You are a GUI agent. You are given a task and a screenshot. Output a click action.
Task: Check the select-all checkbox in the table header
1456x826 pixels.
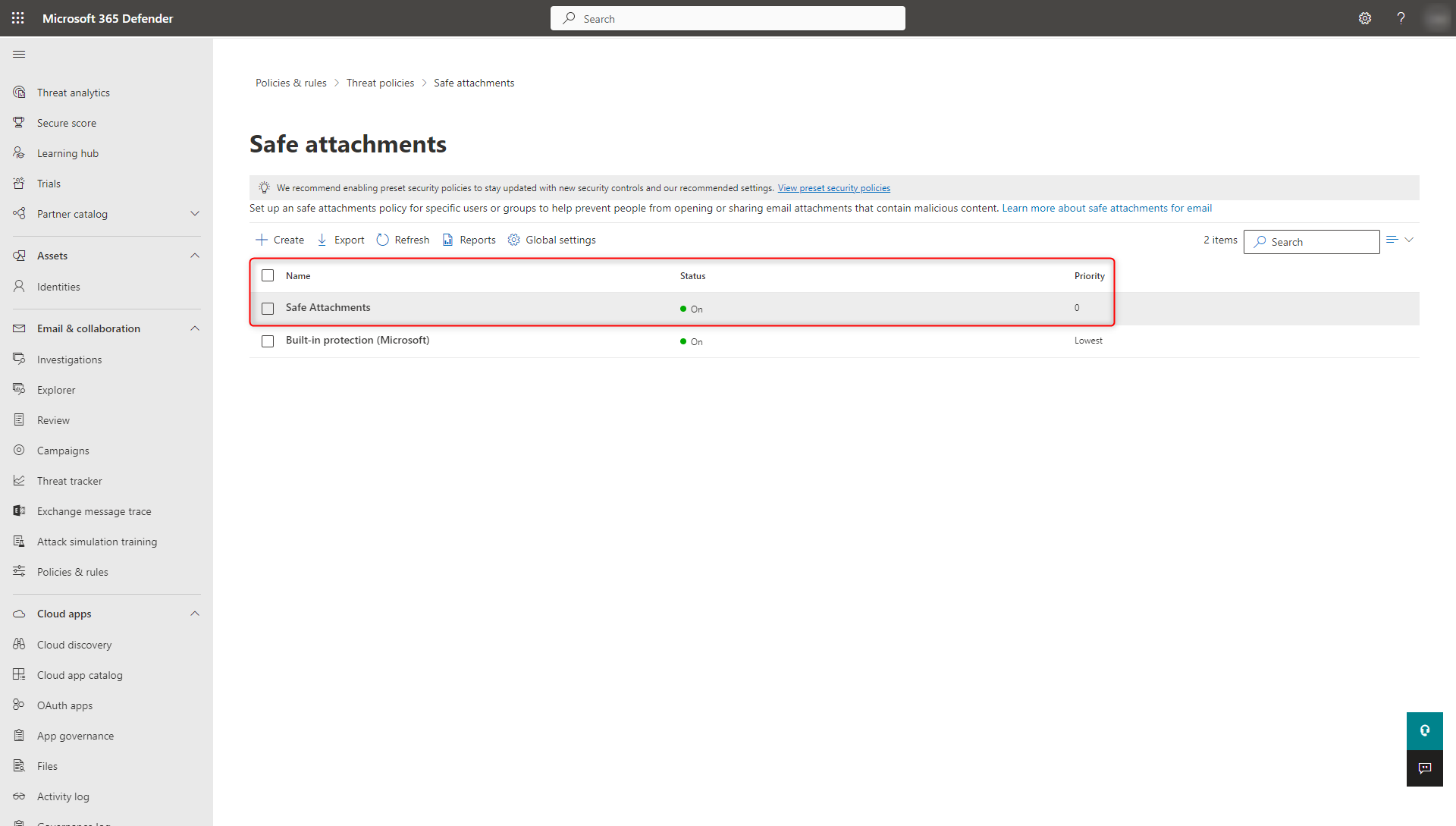tap(268, 275)
